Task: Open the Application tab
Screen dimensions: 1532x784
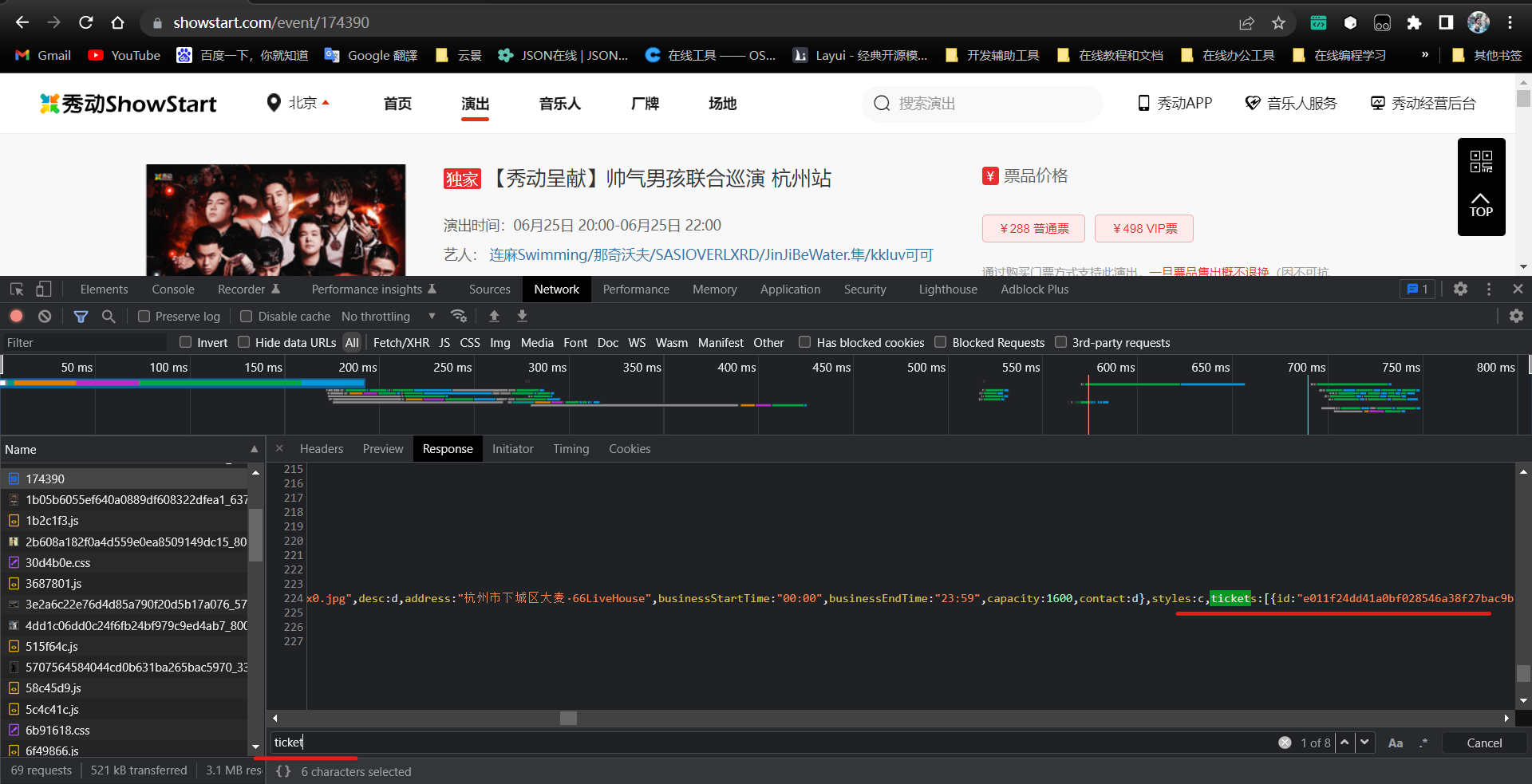Action: 790,289
